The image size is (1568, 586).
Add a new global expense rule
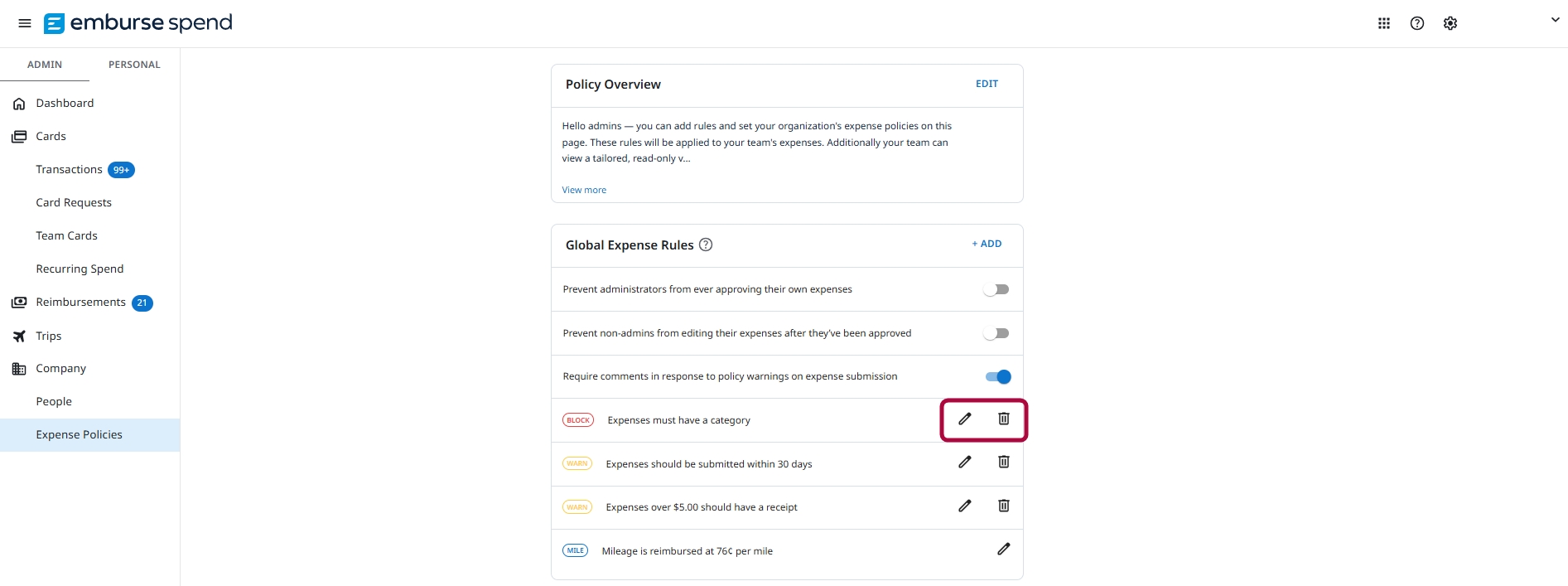point(987,244)
